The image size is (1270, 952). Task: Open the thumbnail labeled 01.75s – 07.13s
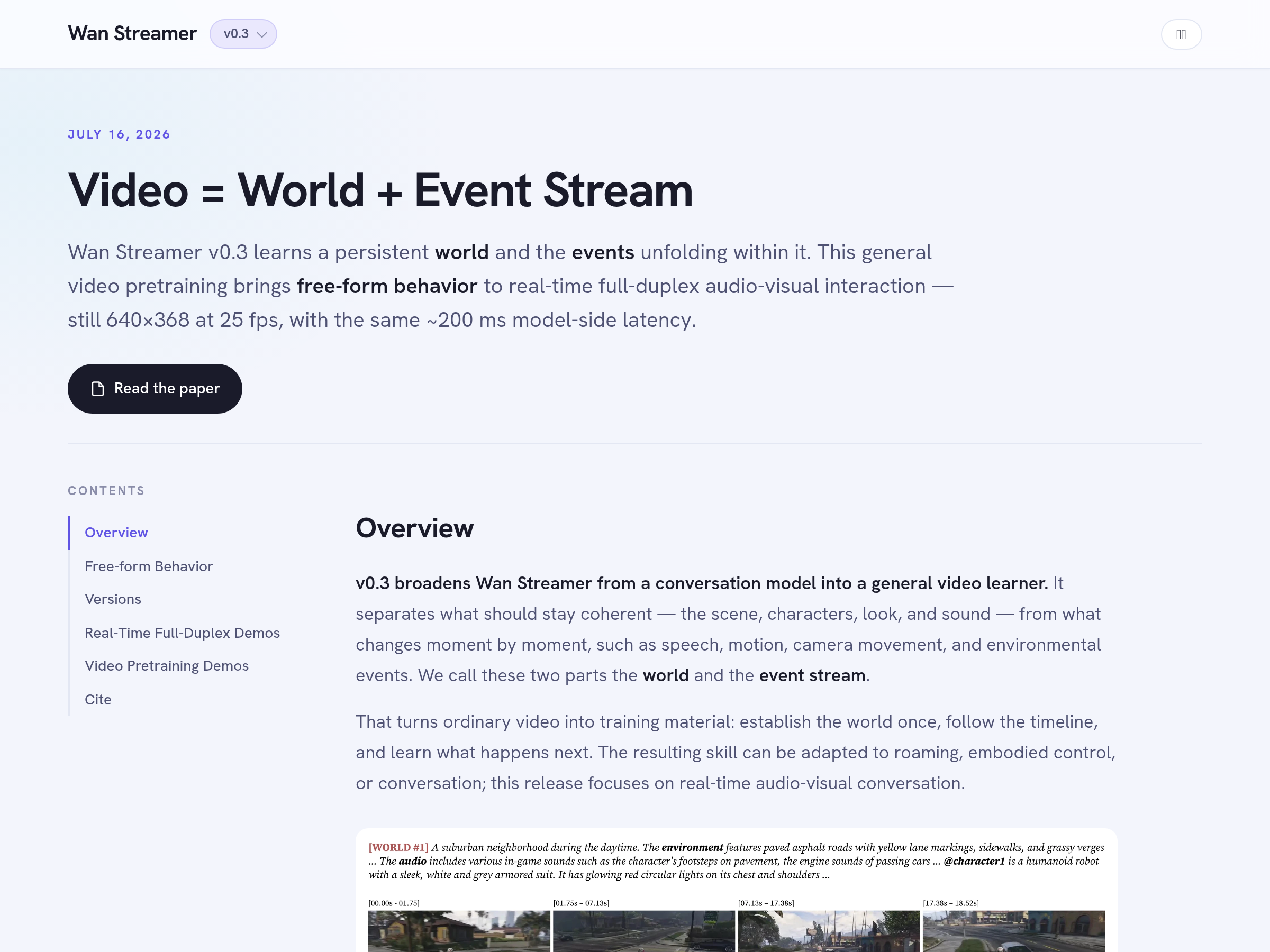point(643,931)
